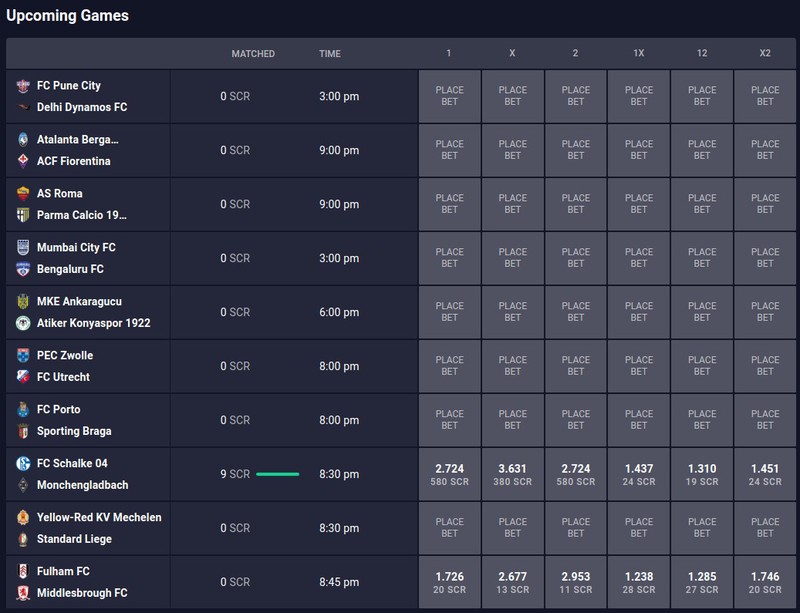Click the TIME column header
The height and width of the screenshot is (613, 800).
[x=330, y=54]
